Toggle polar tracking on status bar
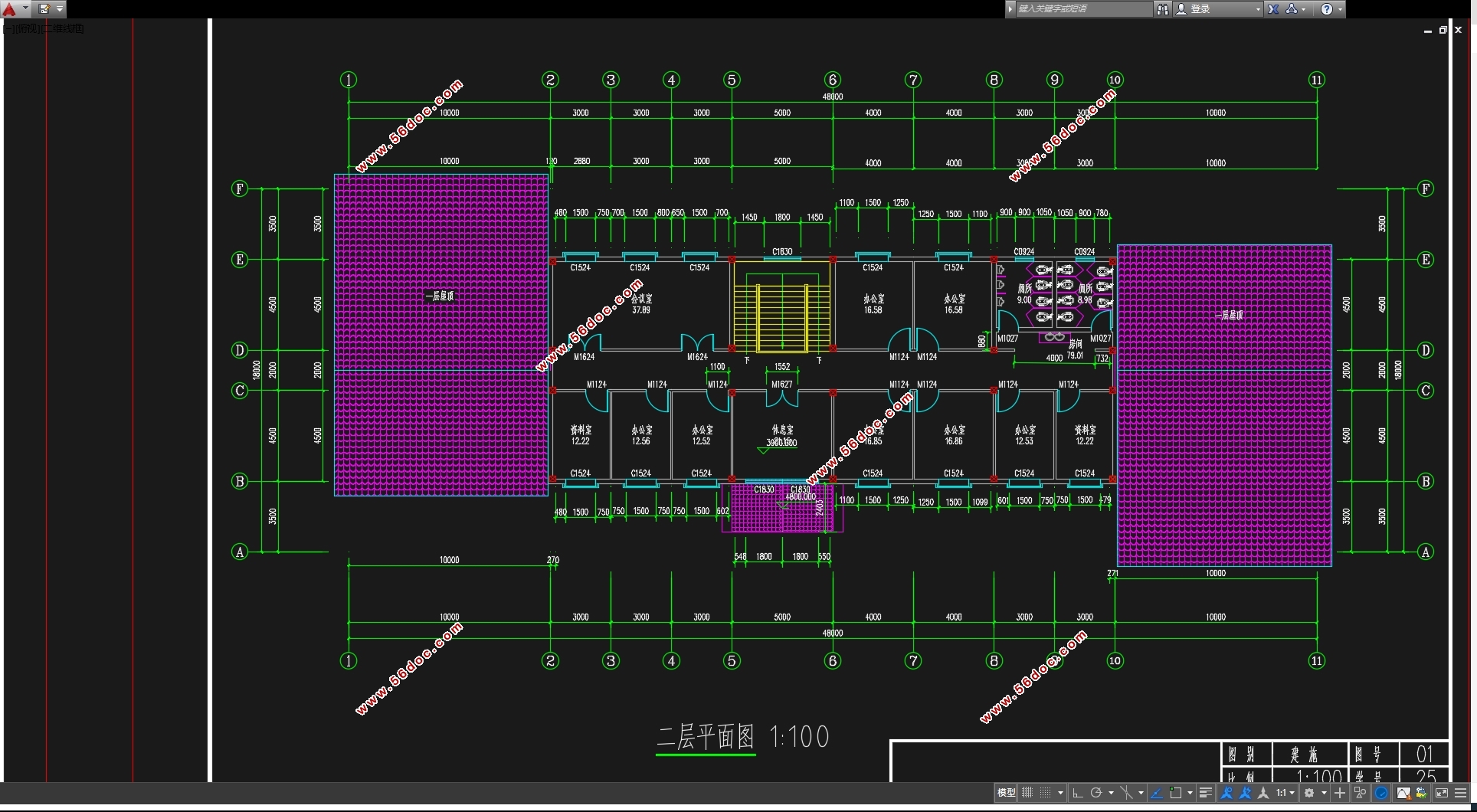Viewport: 1477px width, 812px height. pyautogui.click(x=1096, y=793)
